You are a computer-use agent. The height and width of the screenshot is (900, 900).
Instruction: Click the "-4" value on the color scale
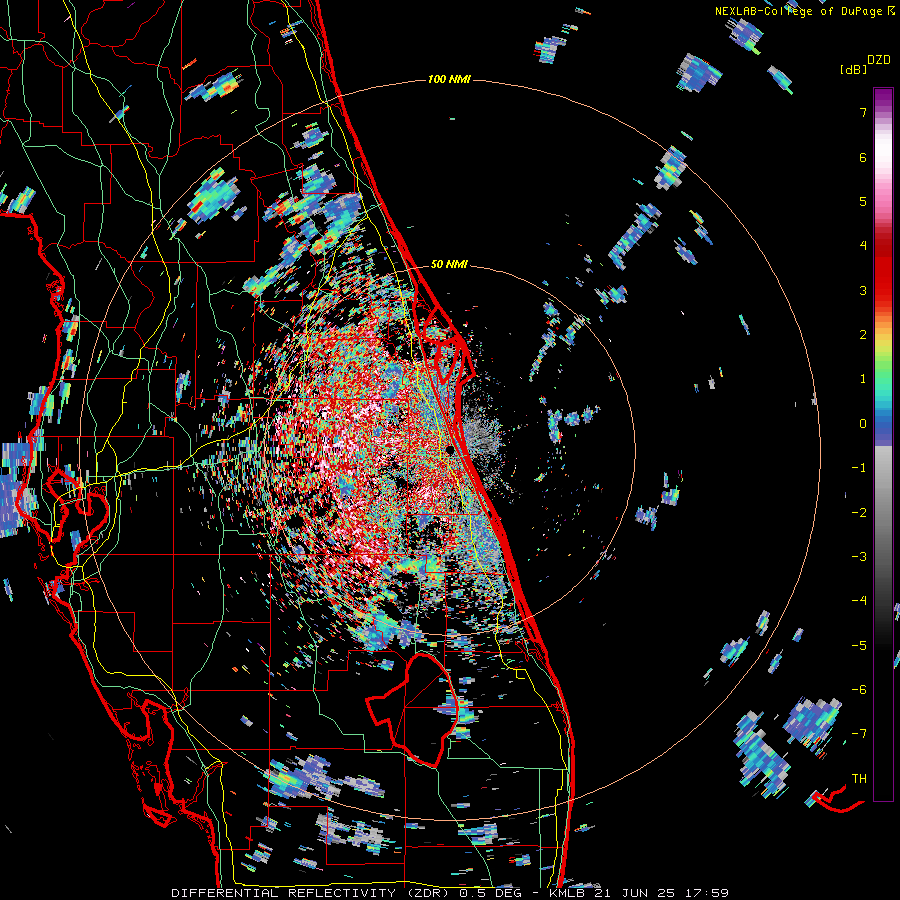click(x=859, y=601)
